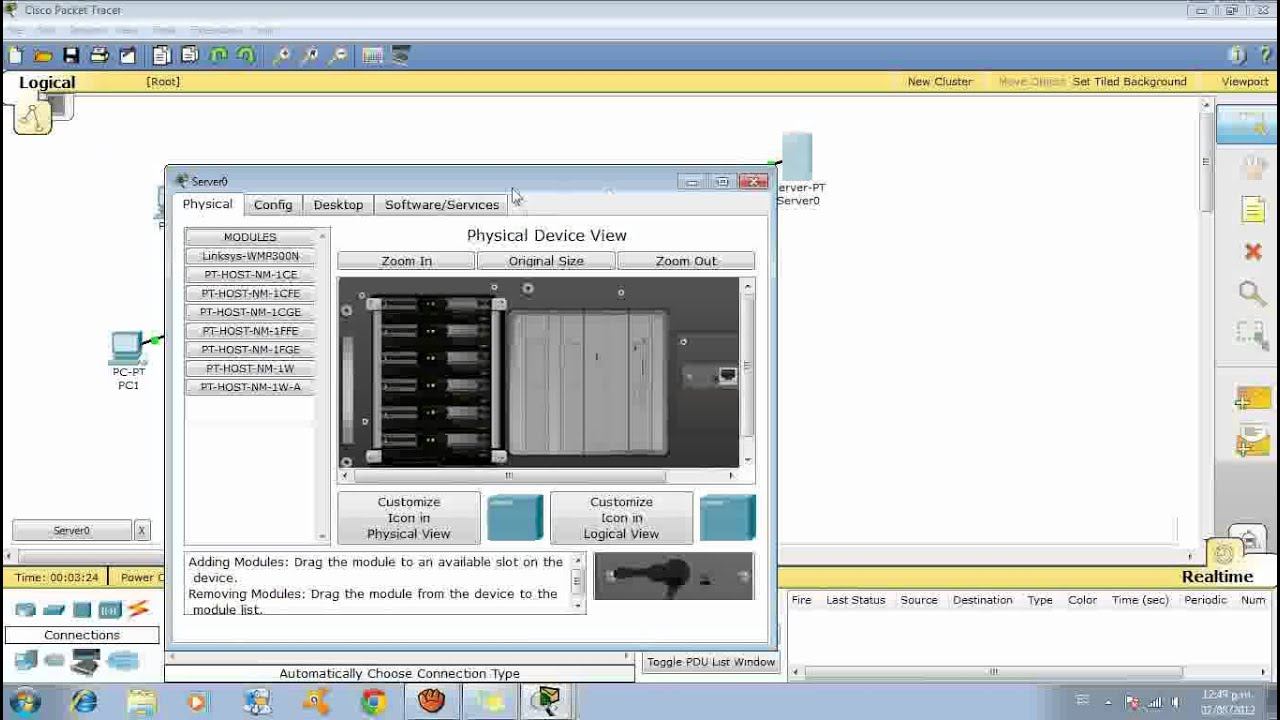Switch to Realtime mode tab
Viewport: 1280px width, 720px height.
click(1217, 577)
